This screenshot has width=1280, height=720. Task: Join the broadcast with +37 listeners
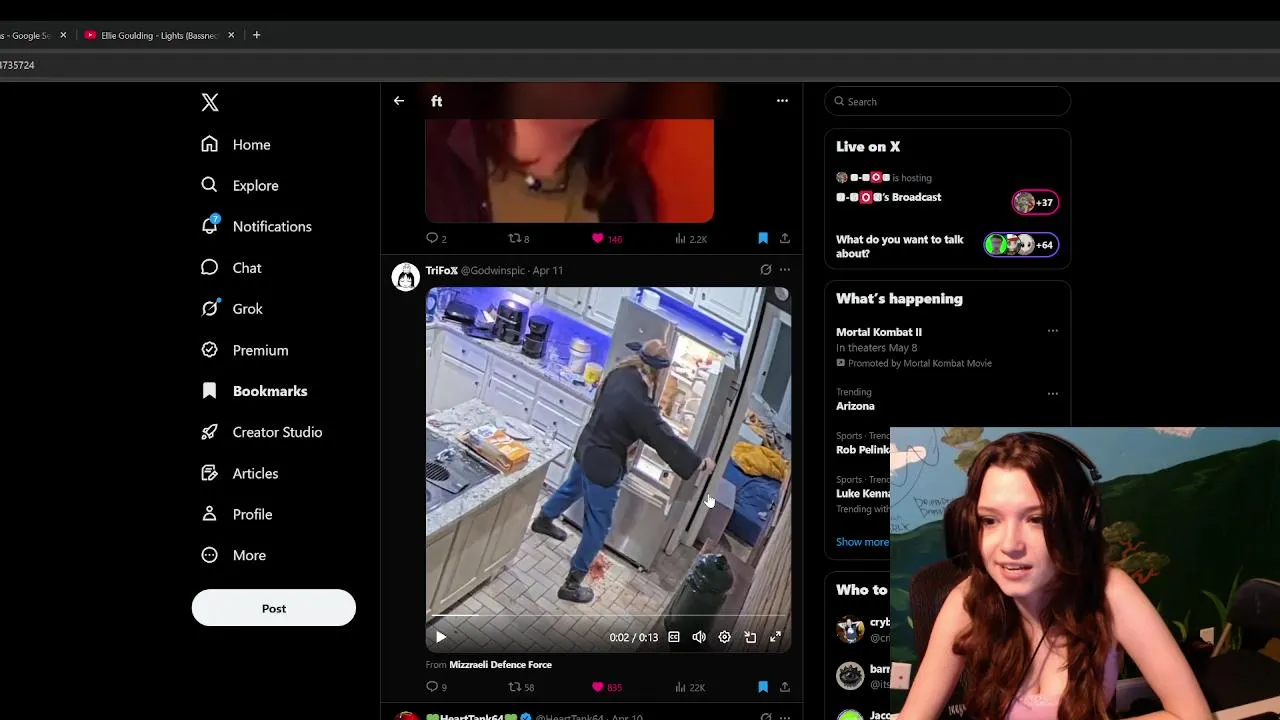(1036, 202)
